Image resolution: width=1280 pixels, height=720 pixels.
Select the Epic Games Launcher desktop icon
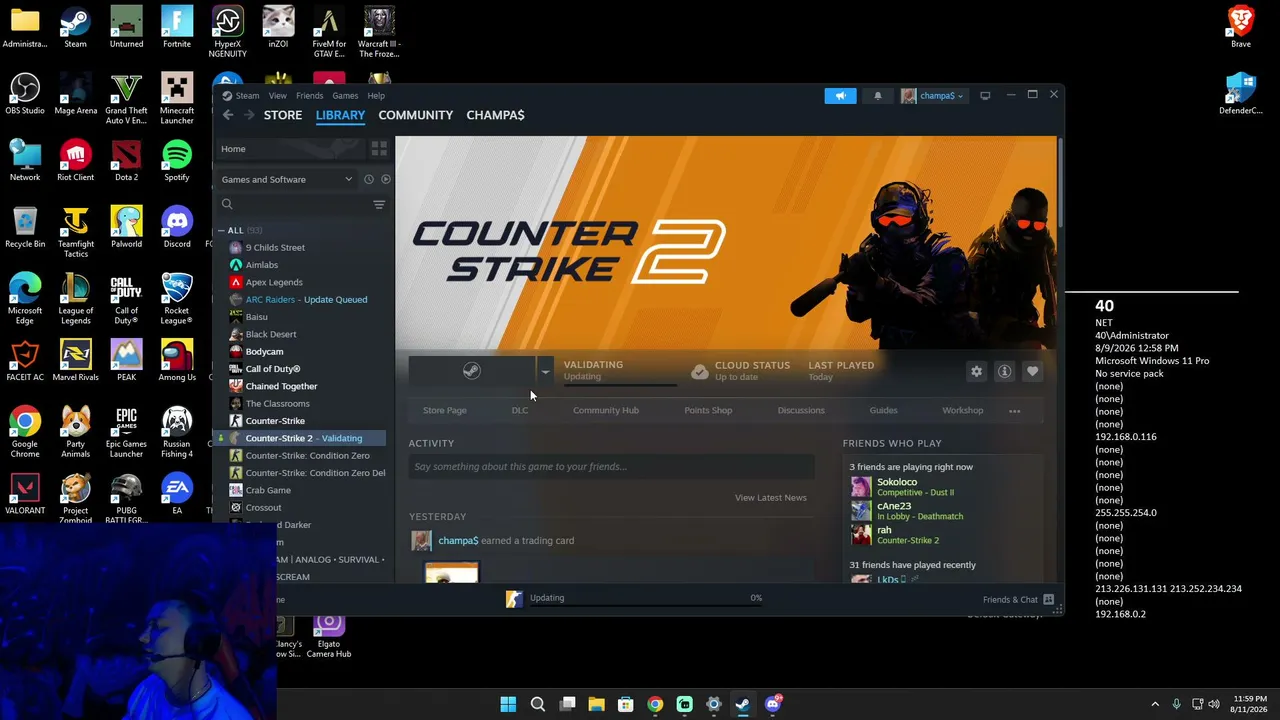tap(126, 432)
